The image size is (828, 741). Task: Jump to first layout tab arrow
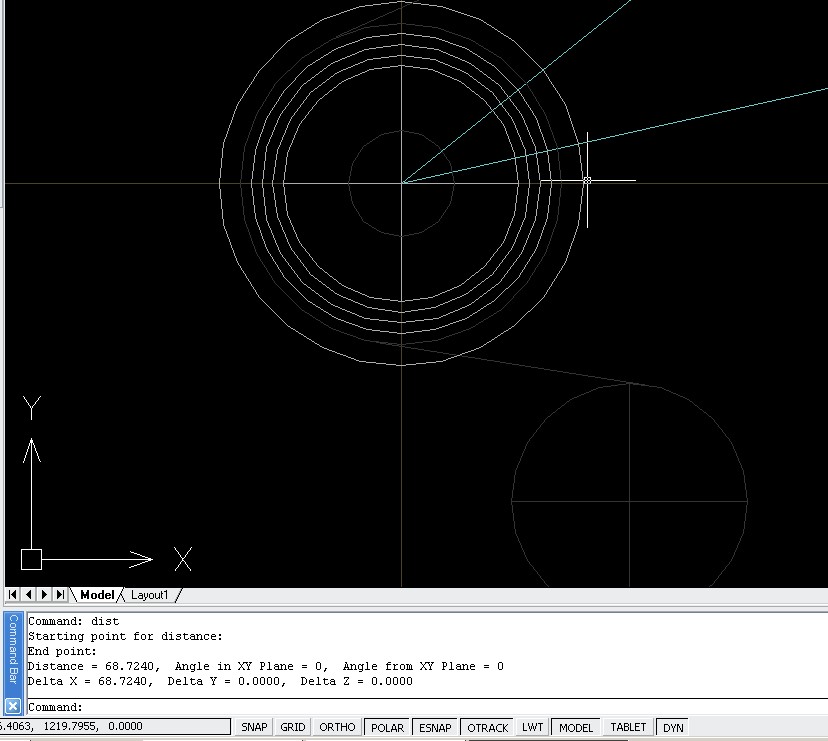point(13,595)
